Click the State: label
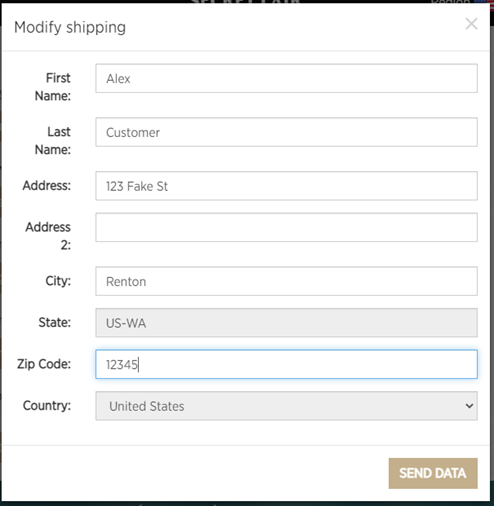This screenshot has height=506, width=494. tap(55, 323)
